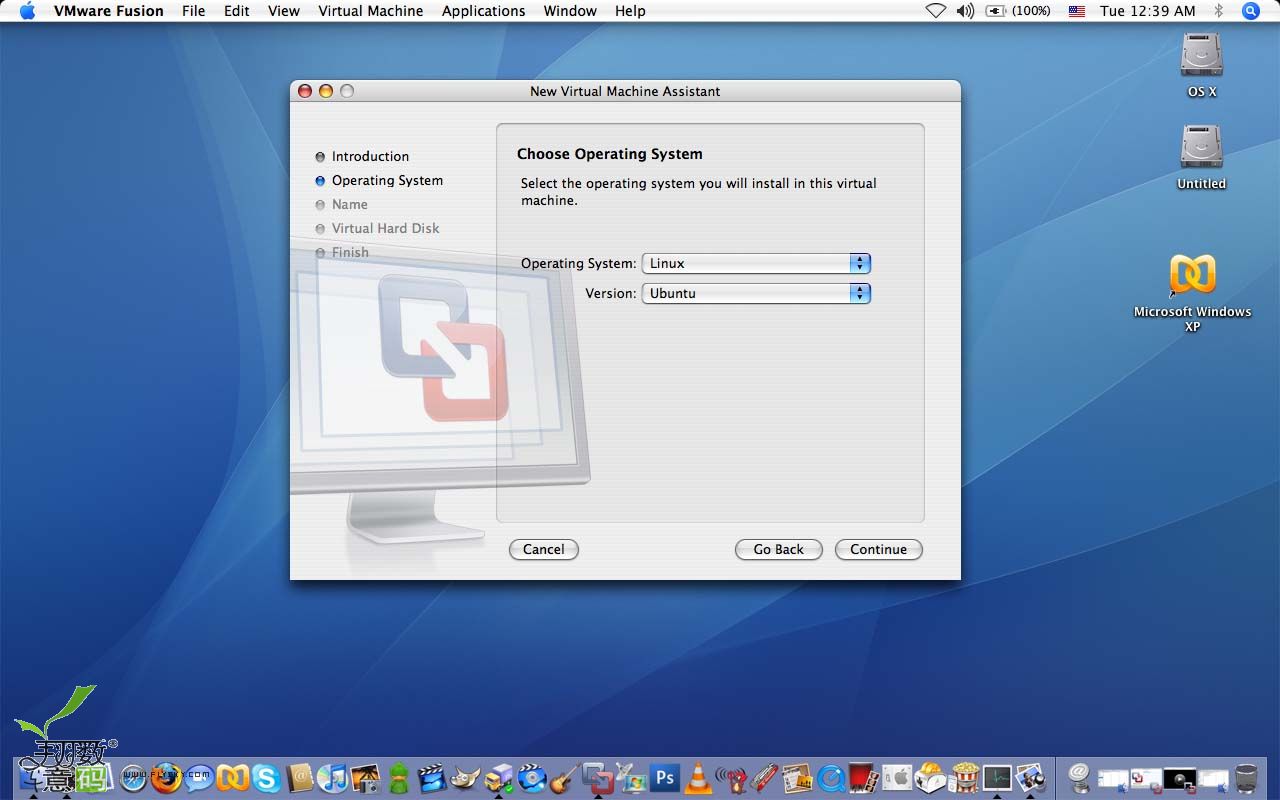The width and height of the screenshot is (1280, 800).
Task: Open Spotlight search in the menu bar
Action: point(1250,11)
